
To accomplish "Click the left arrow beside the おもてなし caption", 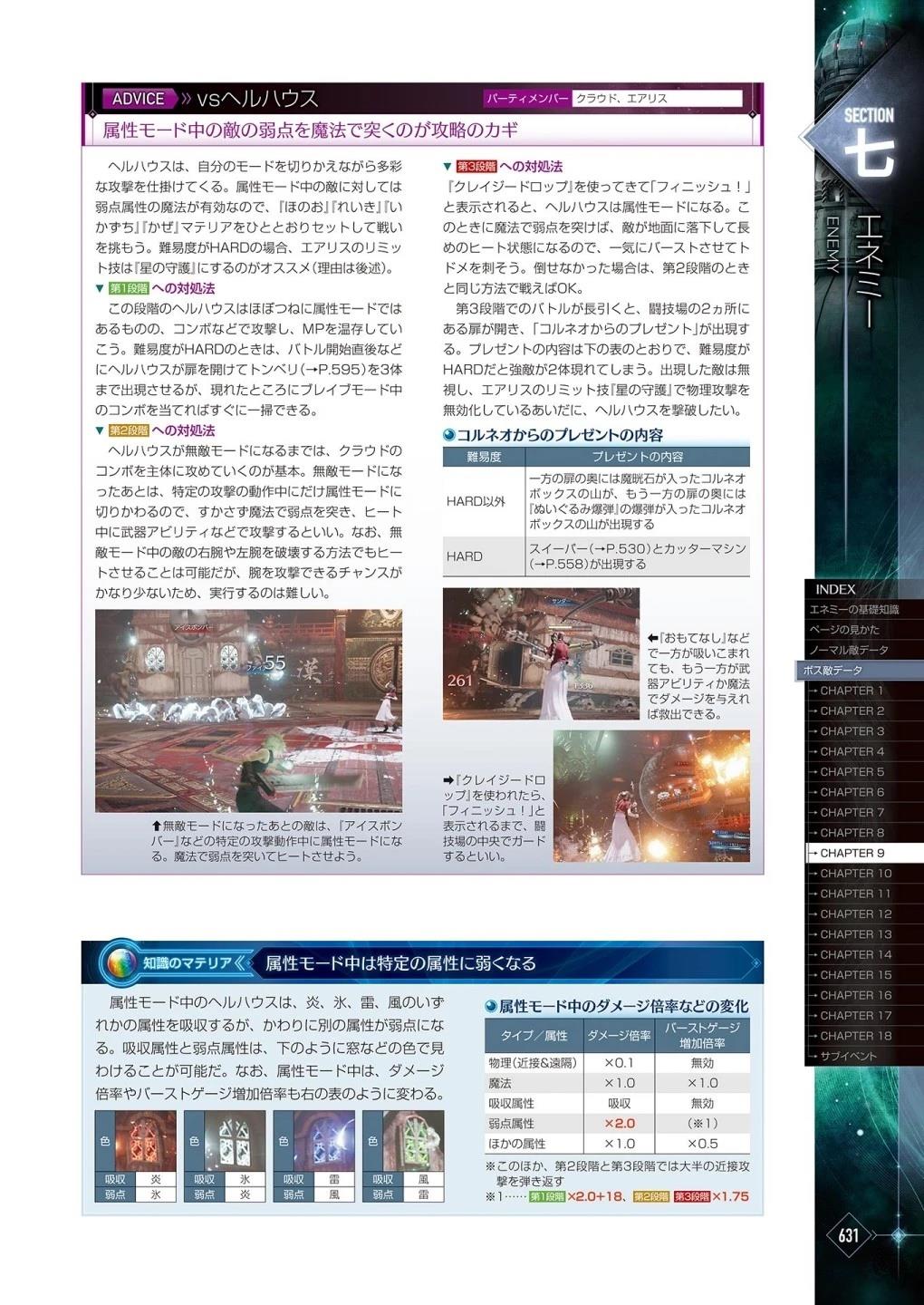I will click(652, 638).
